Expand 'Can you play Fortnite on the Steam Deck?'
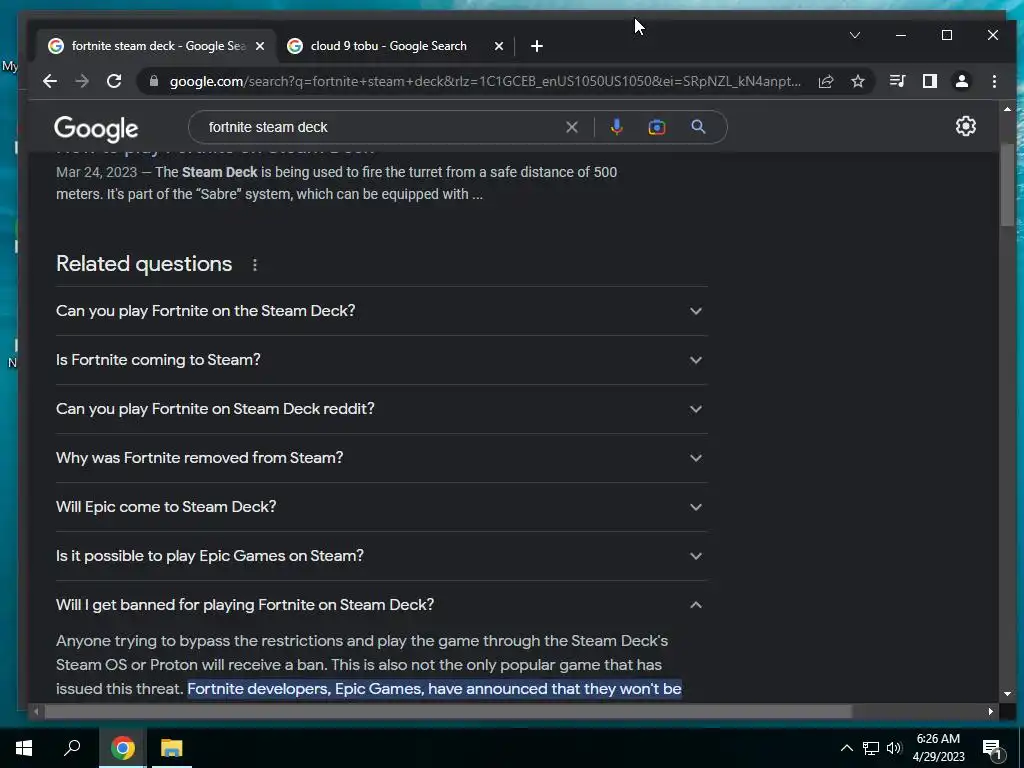Screen dimensions: 1024x768 tap(381, 311)
